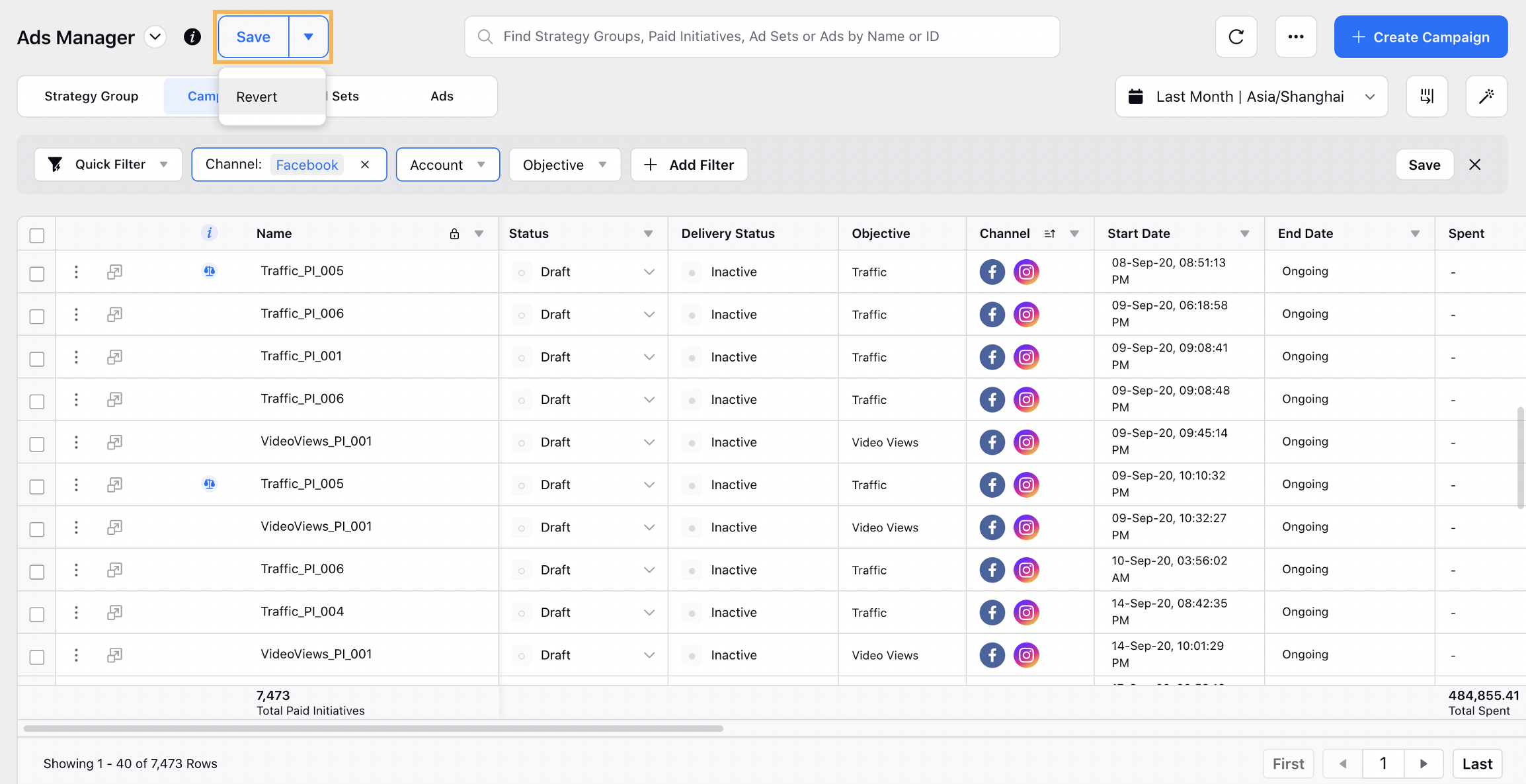Click Instagram icon in Traffic_PI_001 row
The width and height of the screenshot is (1526, 784).
(x=1026, y=357)
